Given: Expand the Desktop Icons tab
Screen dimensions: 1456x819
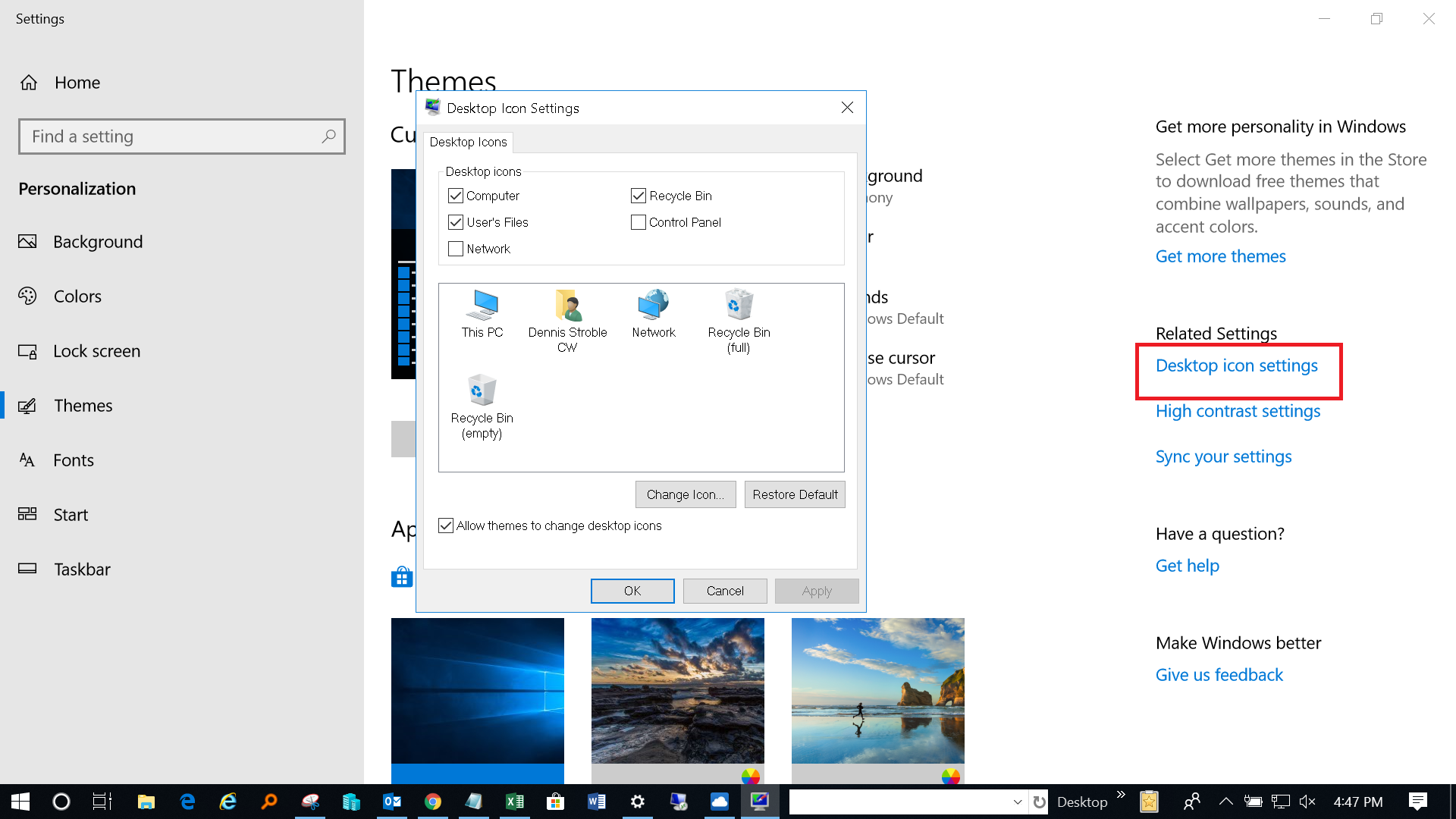Looking at the screenshot, I should tap(466, 141).
